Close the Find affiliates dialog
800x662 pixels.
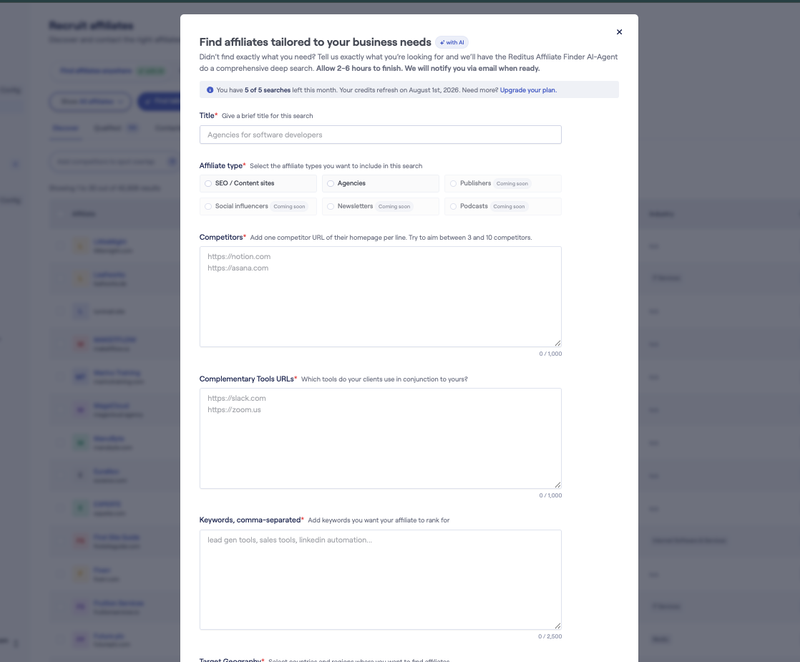click(x=619, y=32)
